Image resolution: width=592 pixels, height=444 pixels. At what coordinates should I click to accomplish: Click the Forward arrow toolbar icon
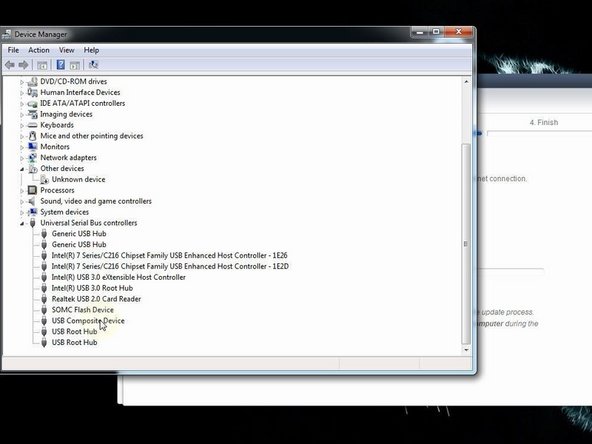click(x=23, y=65)
